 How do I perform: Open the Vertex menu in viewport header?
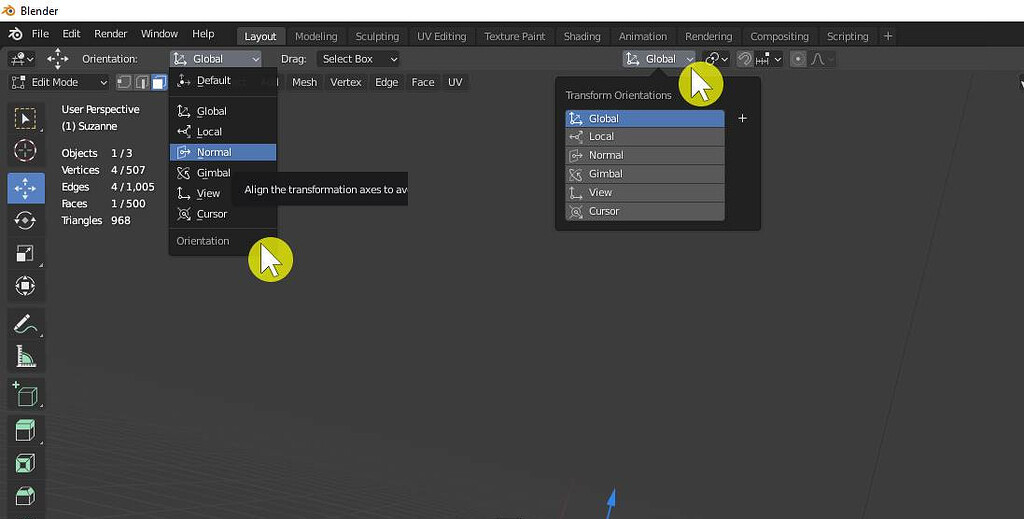pyautogui.click(x=345, y=82)
